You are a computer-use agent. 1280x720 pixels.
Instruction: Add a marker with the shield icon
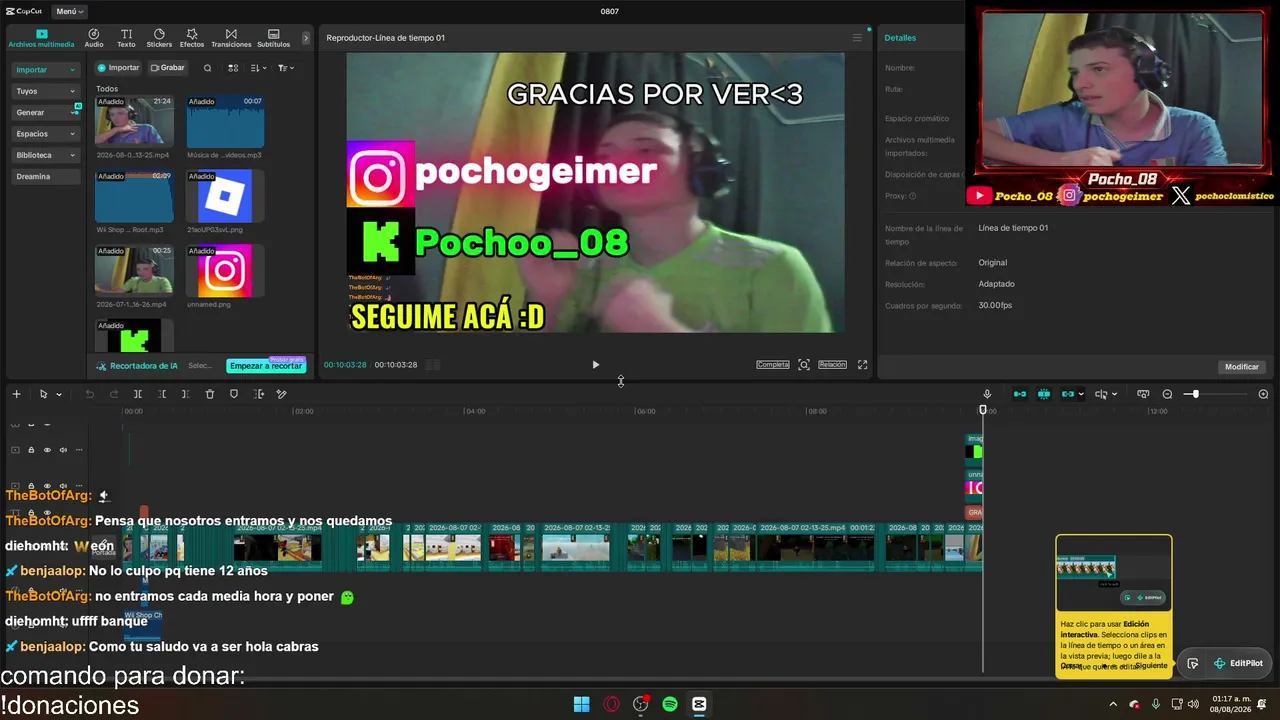click(x=234, y=394)
